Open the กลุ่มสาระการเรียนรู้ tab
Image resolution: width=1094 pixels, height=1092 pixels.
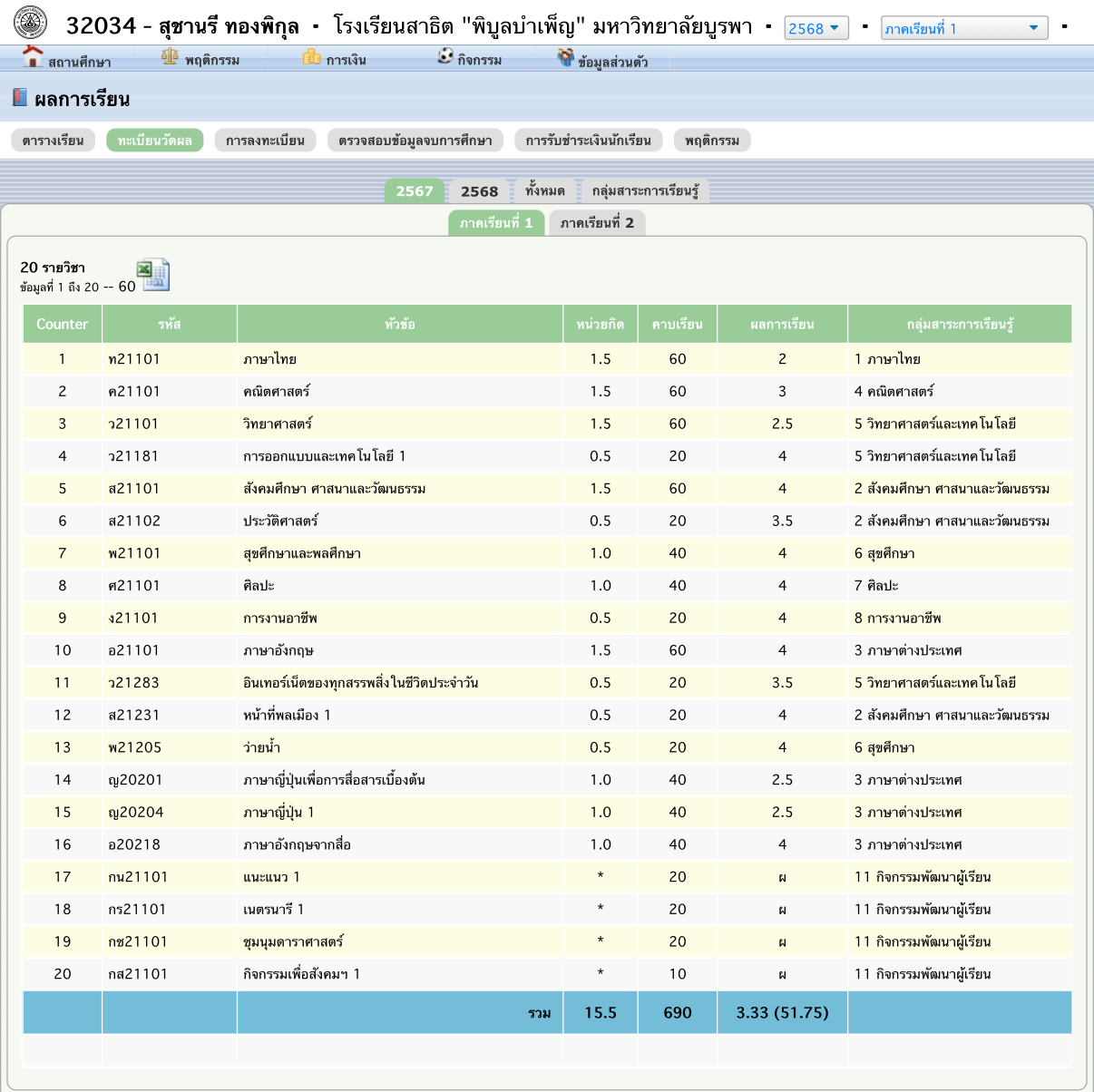[x=645, y=191]
